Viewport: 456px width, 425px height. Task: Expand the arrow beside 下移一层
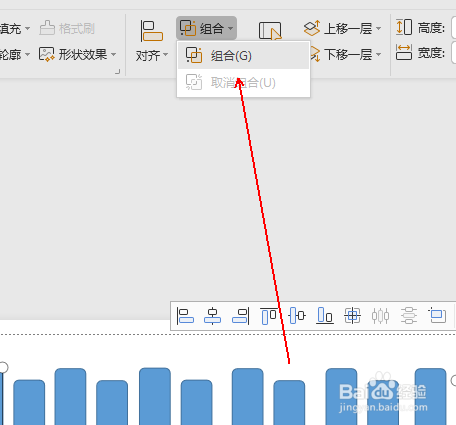tap(378, 54)
